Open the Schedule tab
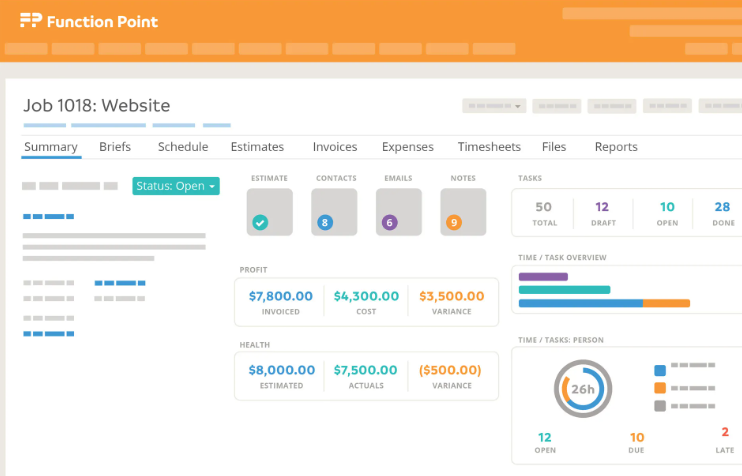The width and height of the screenshot is (742, 476). point(183,147)
